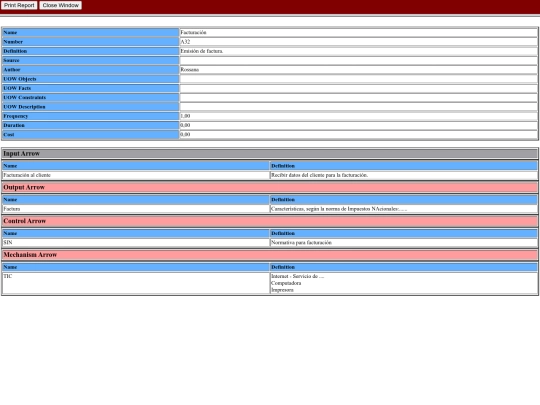Click the 'Input Arrow' section header
This screenshot has width=540, height=405.
click(x=270, y=154)
